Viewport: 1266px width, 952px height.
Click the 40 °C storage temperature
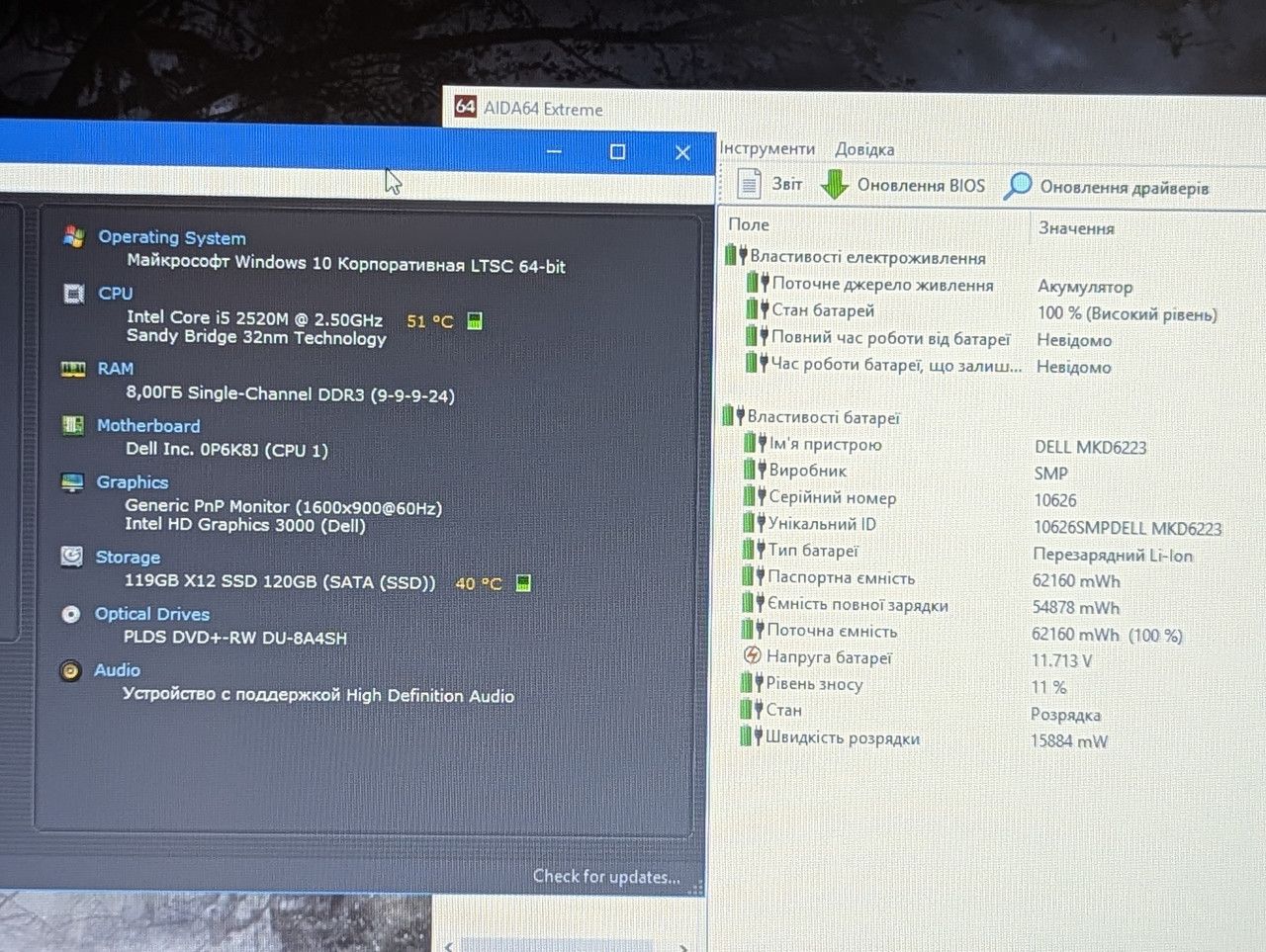(479, 583)
